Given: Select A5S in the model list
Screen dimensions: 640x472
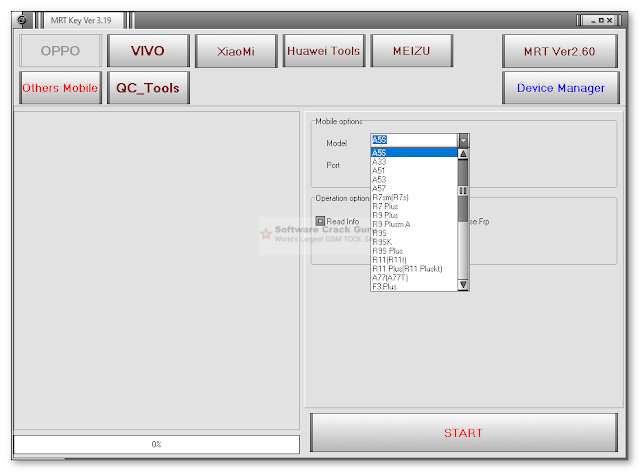Looking at the screenshot, I should click(x=414, y=153).
